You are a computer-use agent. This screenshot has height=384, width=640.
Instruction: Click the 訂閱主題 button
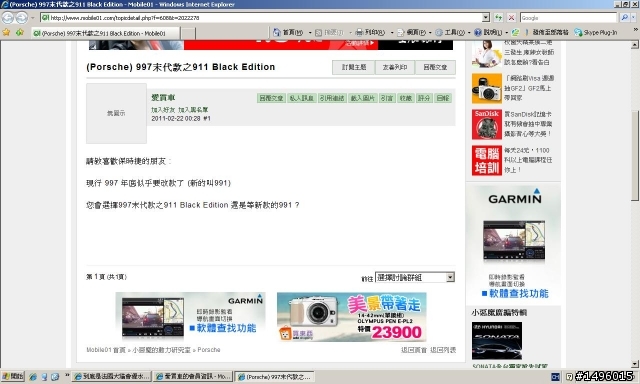354,67
